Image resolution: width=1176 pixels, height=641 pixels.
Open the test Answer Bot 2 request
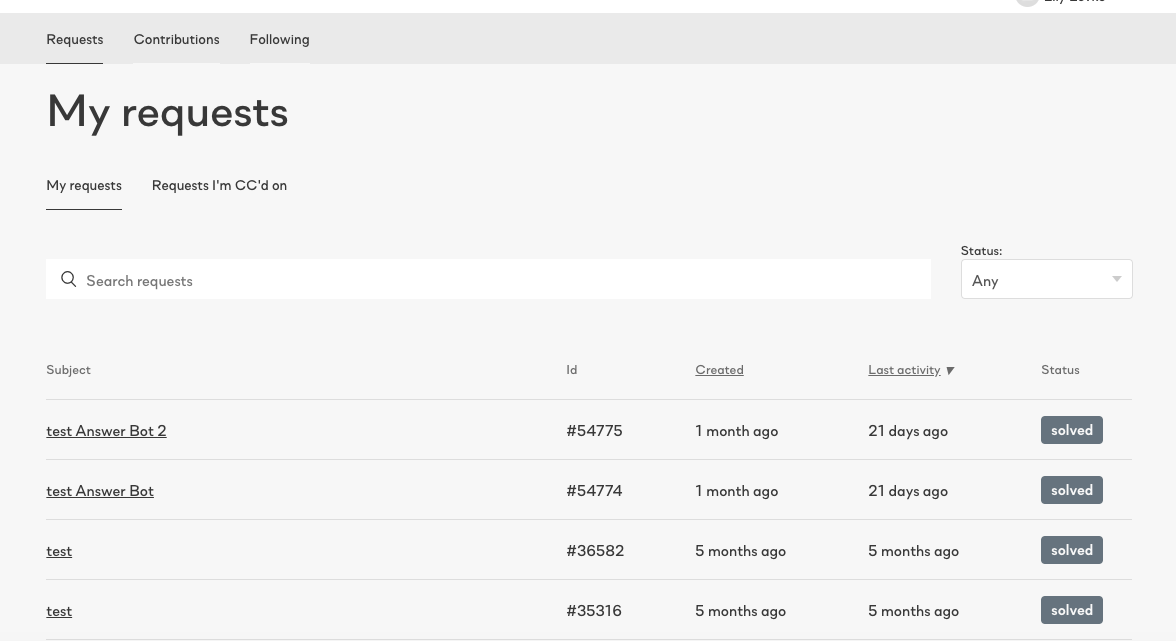click(106, 431)
